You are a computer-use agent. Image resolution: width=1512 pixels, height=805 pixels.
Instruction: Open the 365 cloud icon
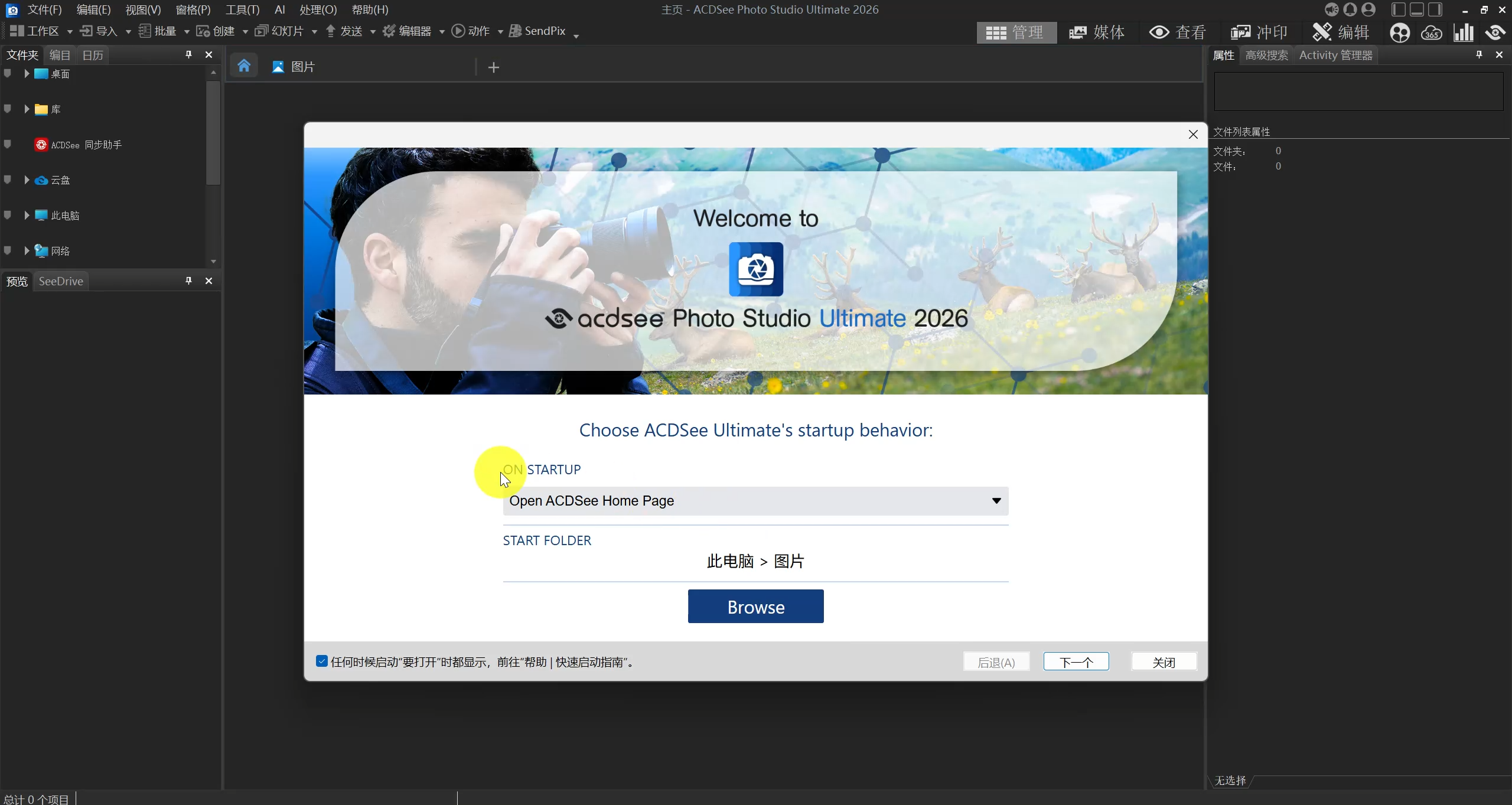1432,32
